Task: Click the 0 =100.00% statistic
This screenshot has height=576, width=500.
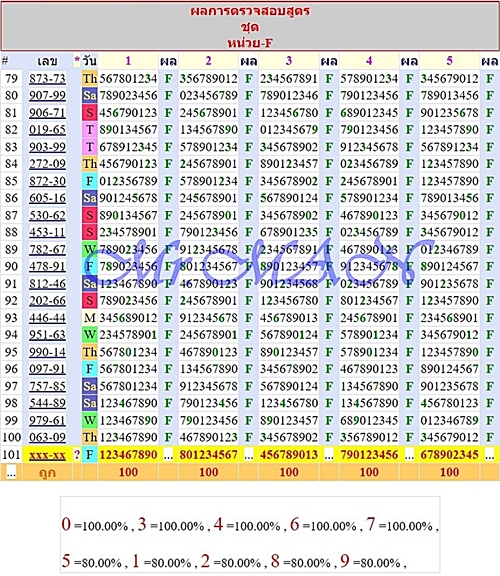Action: [95, 525]
